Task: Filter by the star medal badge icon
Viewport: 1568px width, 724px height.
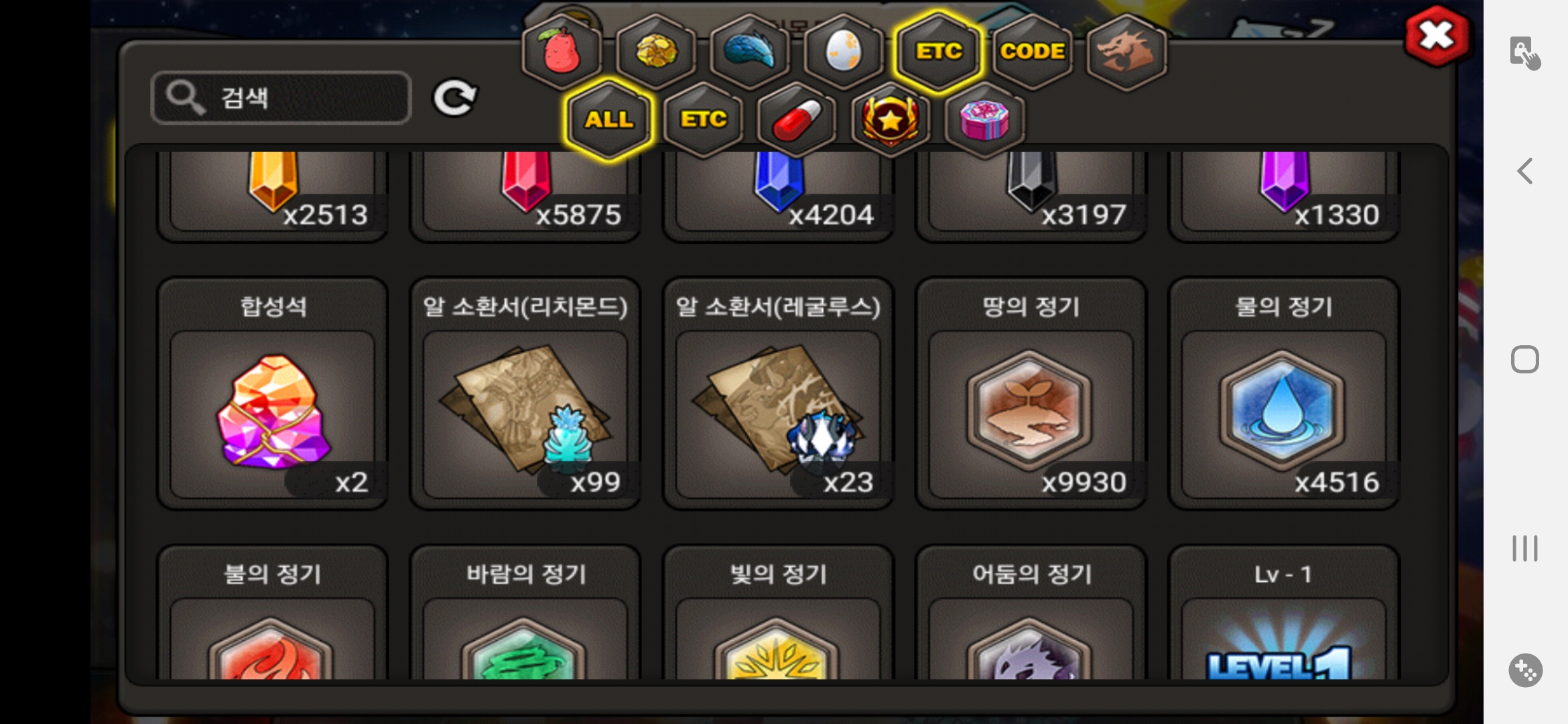Action: click(x=891, y=120)
